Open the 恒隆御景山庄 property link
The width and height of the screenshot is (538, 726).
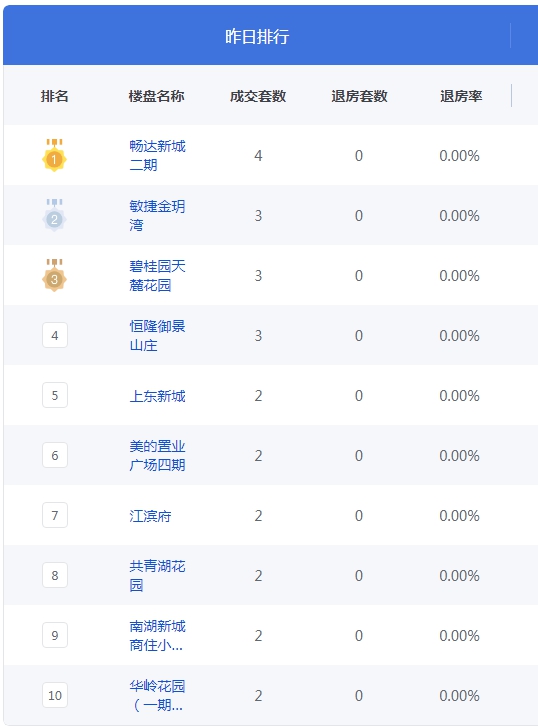pos(157,335)
